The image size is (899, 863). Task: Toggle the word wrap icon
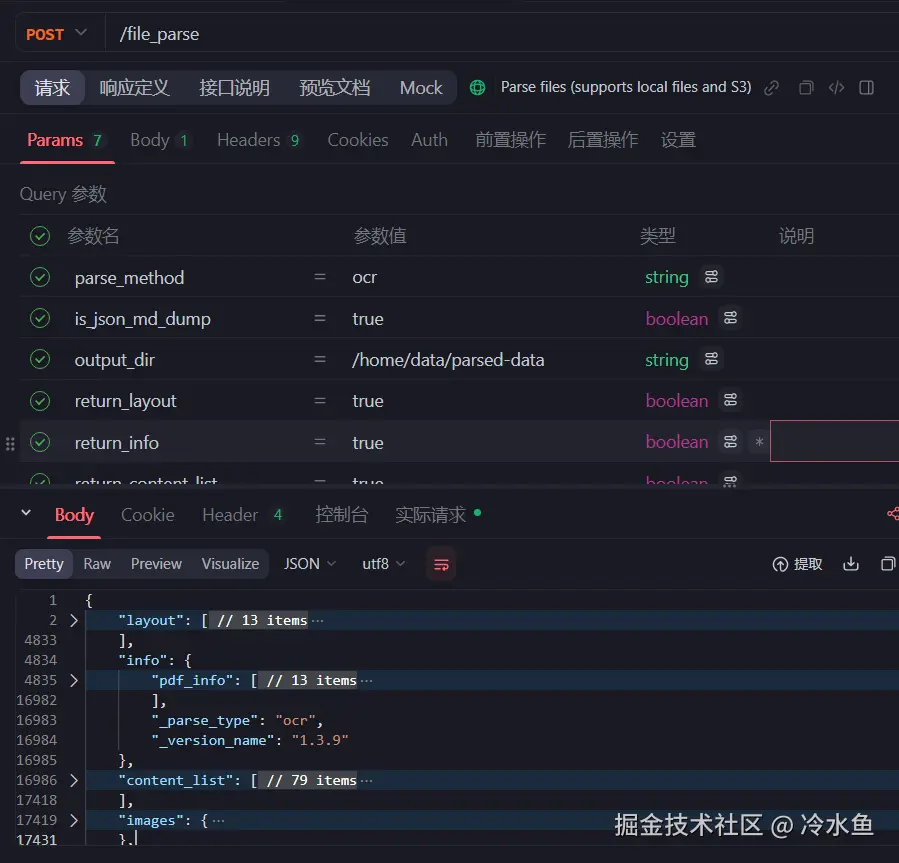[x=441, y=565]
